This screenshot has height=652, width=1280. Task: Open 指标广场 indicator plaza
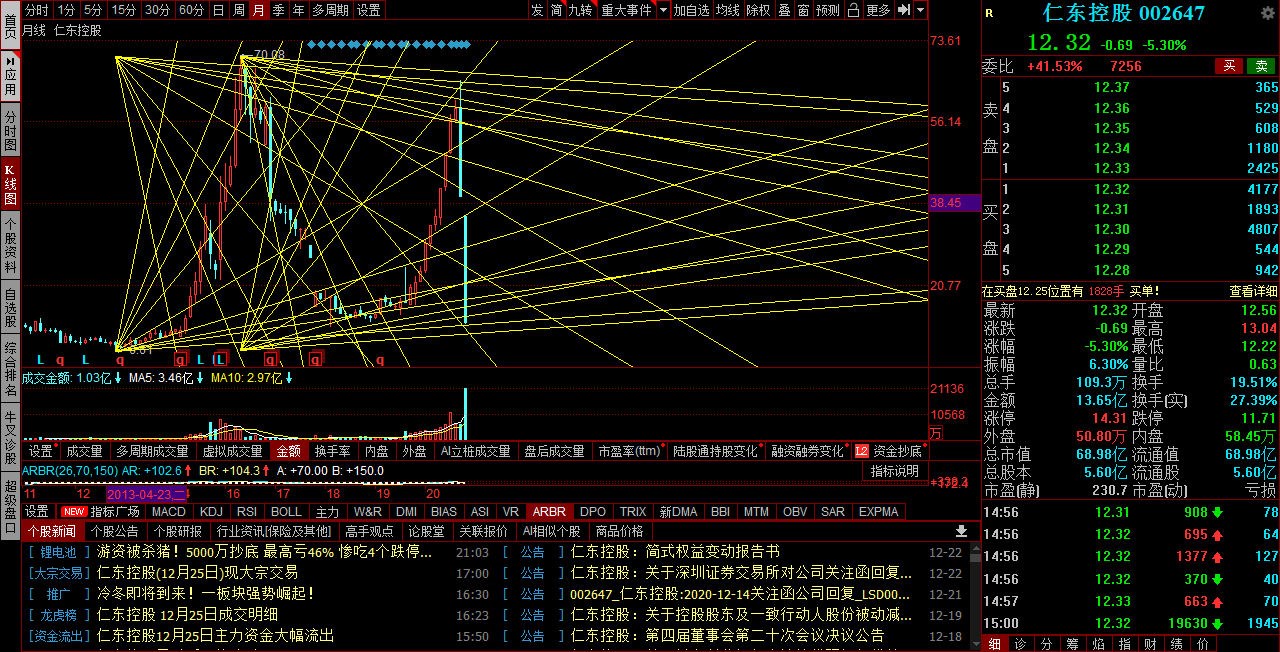pyautogui.click(x=115, y=511)
